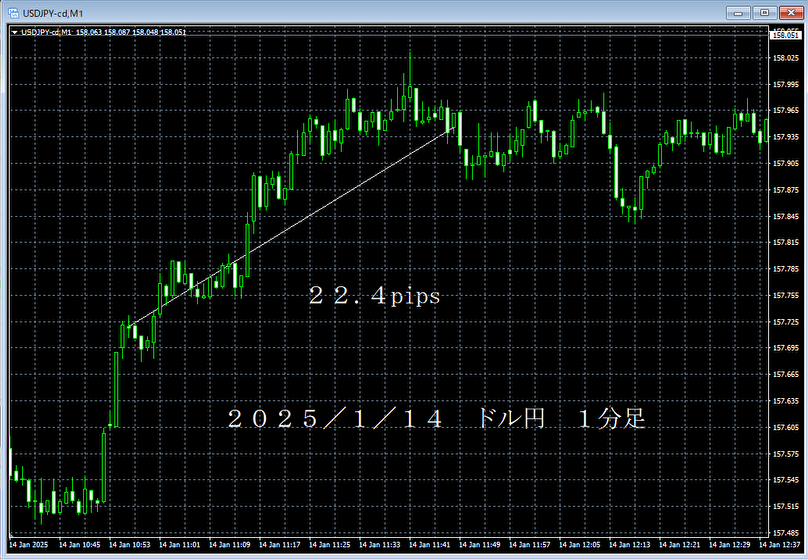Click price level 157.485 on the scale
Screen dimensions: 808x560
(785, 533)
